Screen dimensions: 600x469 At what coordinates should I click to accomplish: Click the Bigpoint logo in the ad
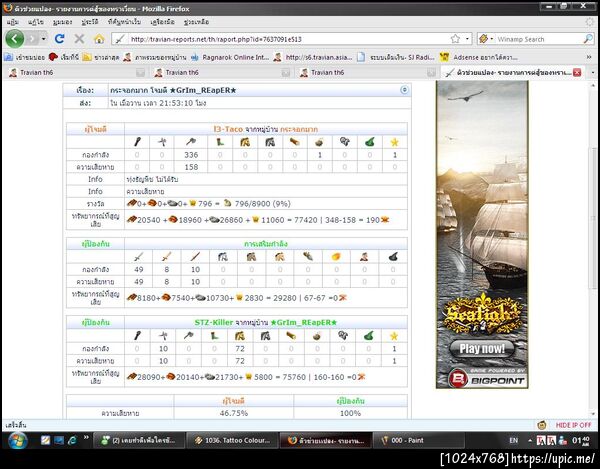[486, 379]
